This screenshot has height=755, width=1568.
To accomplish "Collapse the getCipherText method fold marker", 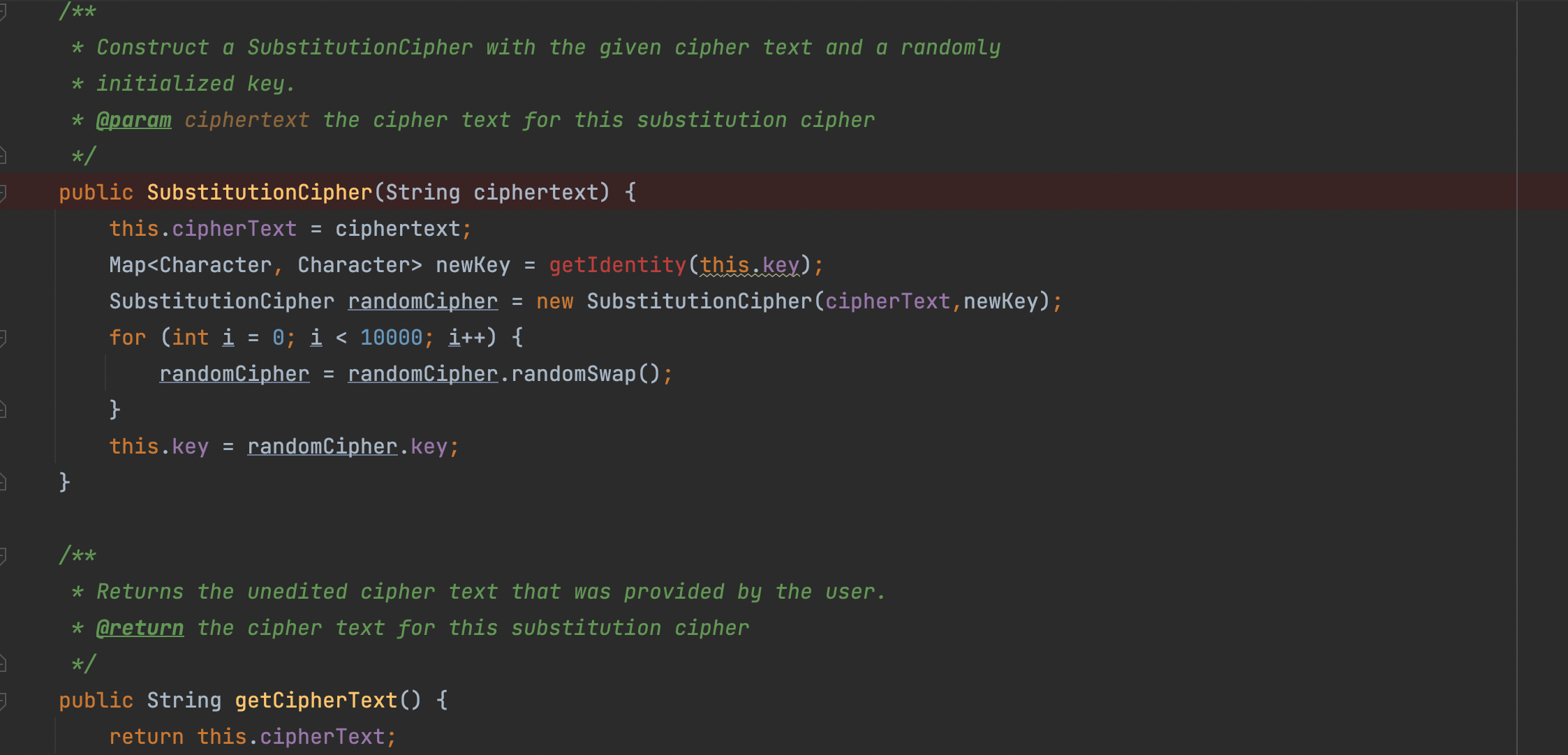I will coord(3,700).
